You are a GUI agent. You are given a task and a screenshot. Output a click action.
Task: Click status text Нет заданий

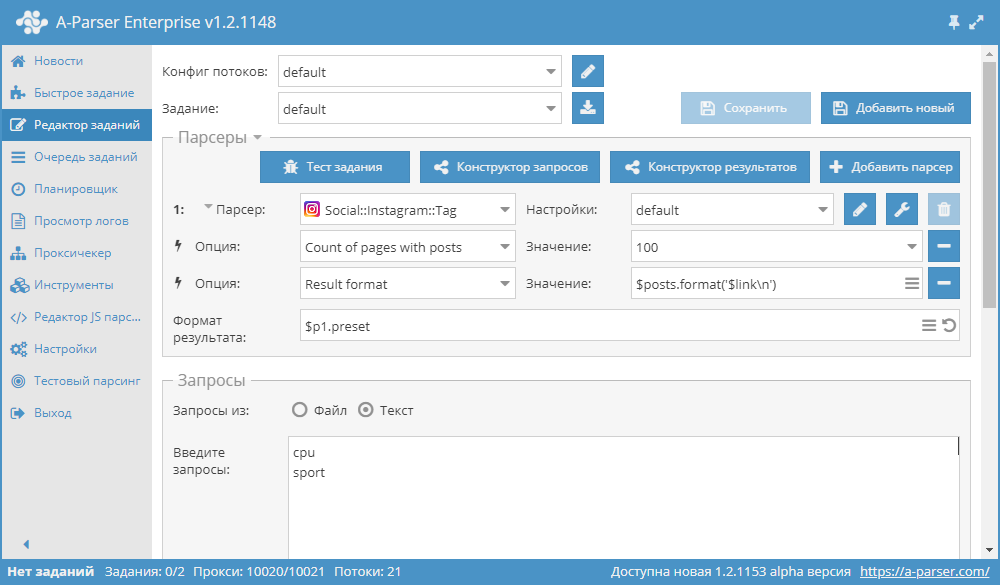50,572
